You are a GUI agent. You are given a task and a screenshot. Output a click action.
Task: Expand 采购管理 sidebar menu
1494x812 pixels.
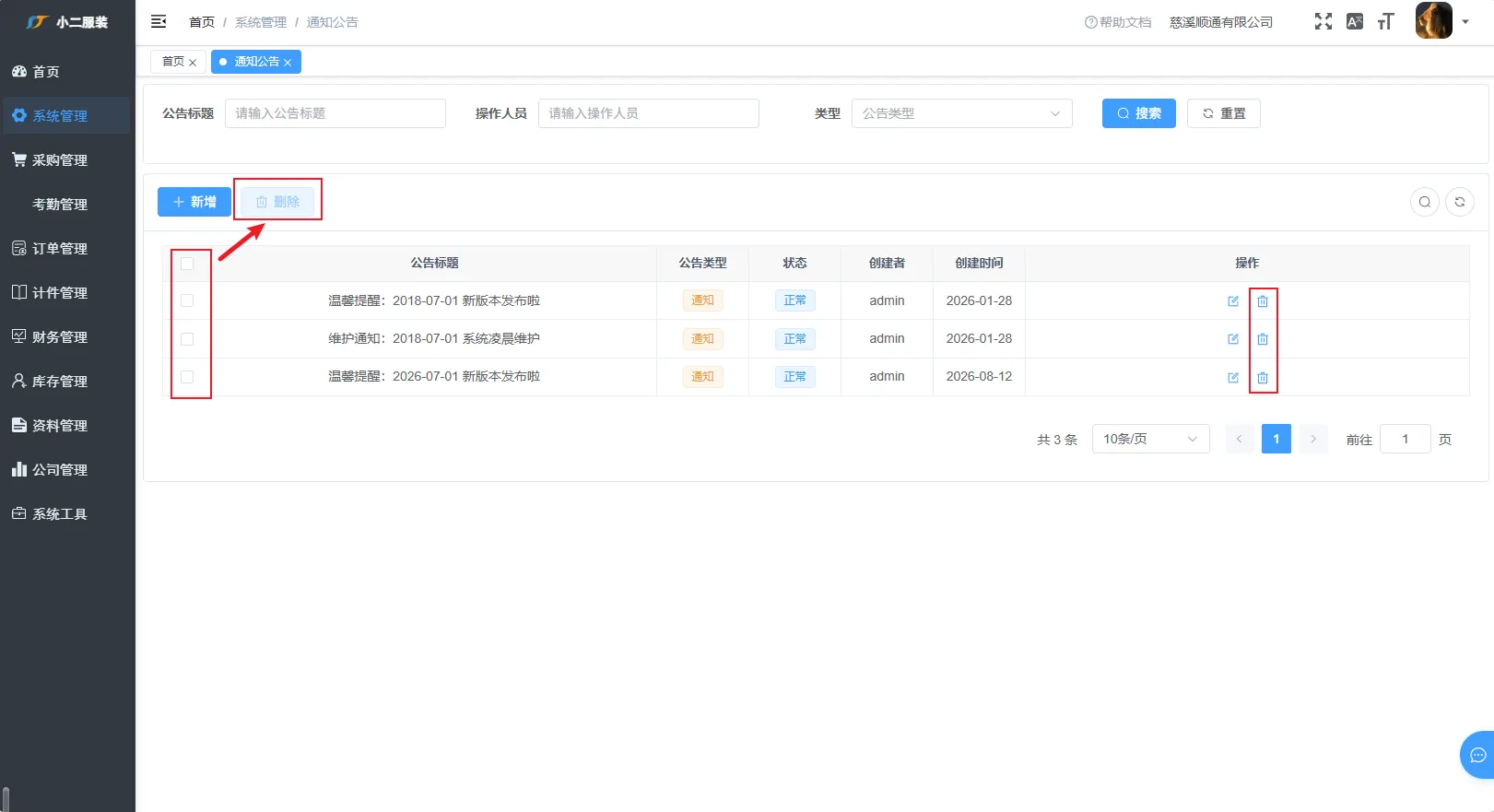pos(67,160)
